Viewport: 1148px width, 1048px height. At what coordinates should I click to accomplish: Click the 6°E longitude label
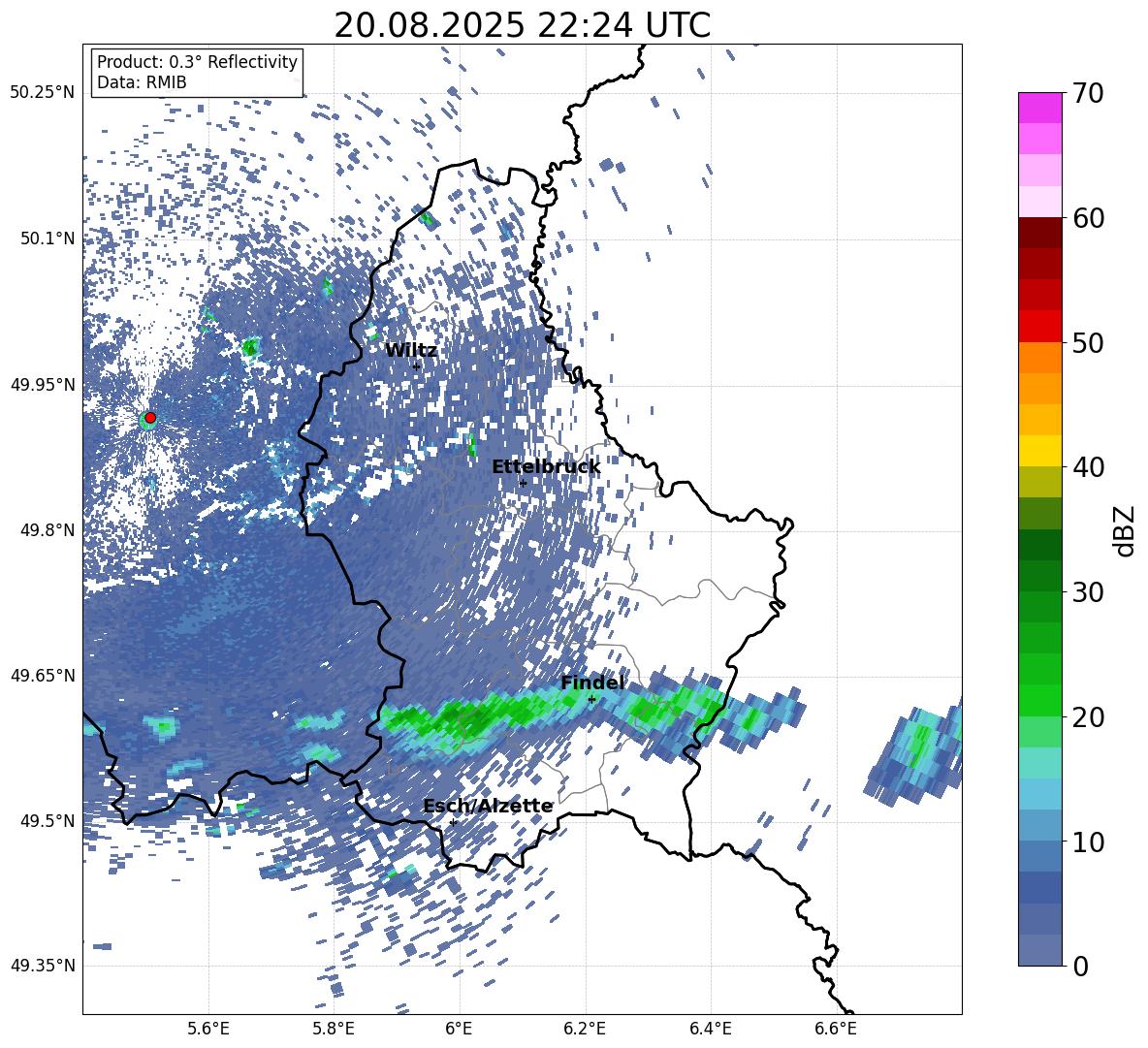(459, 1029)
